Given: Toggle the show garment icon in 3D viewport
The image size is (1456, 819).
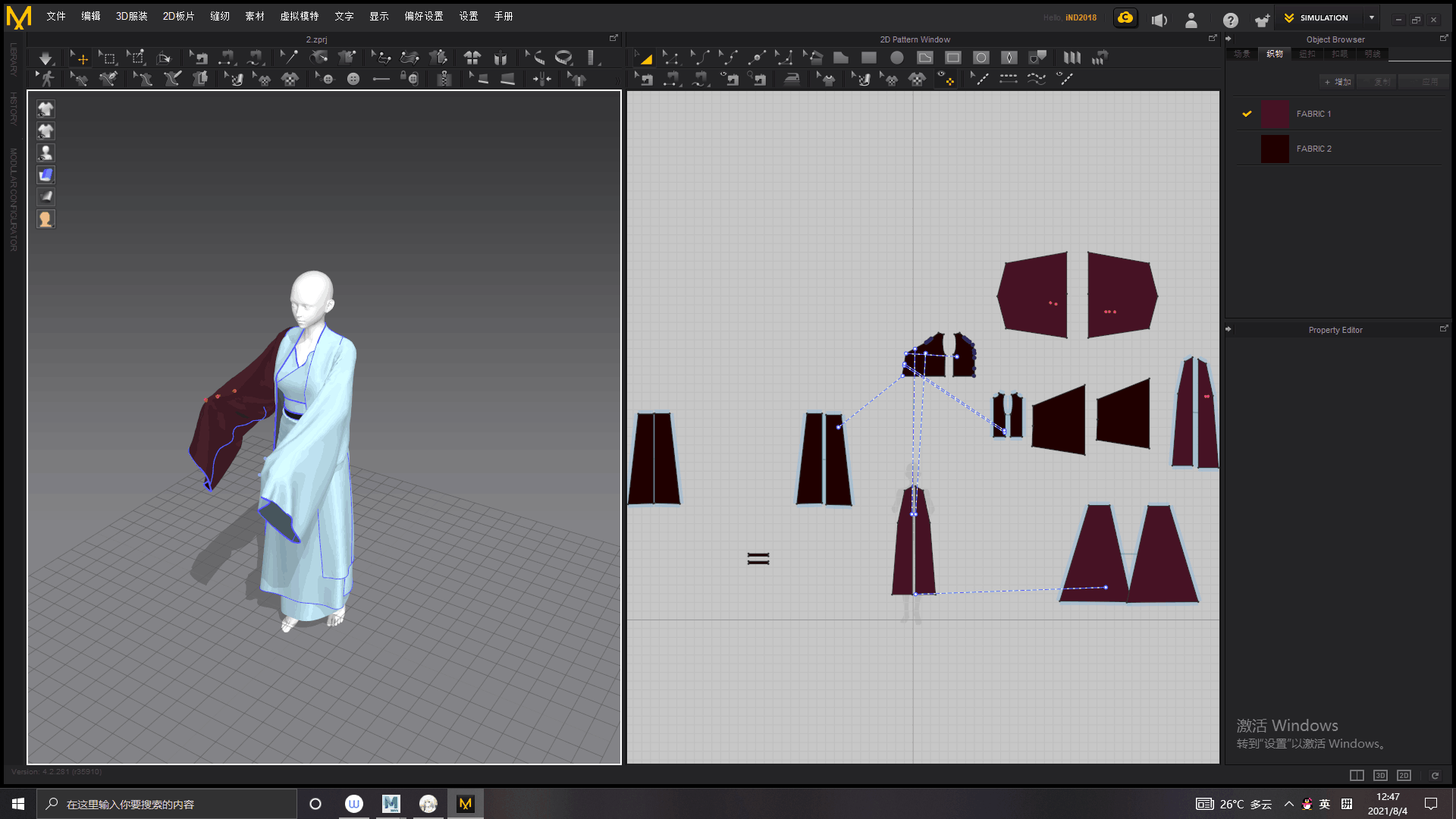Looking at the screenshot, I should (45, 109).
